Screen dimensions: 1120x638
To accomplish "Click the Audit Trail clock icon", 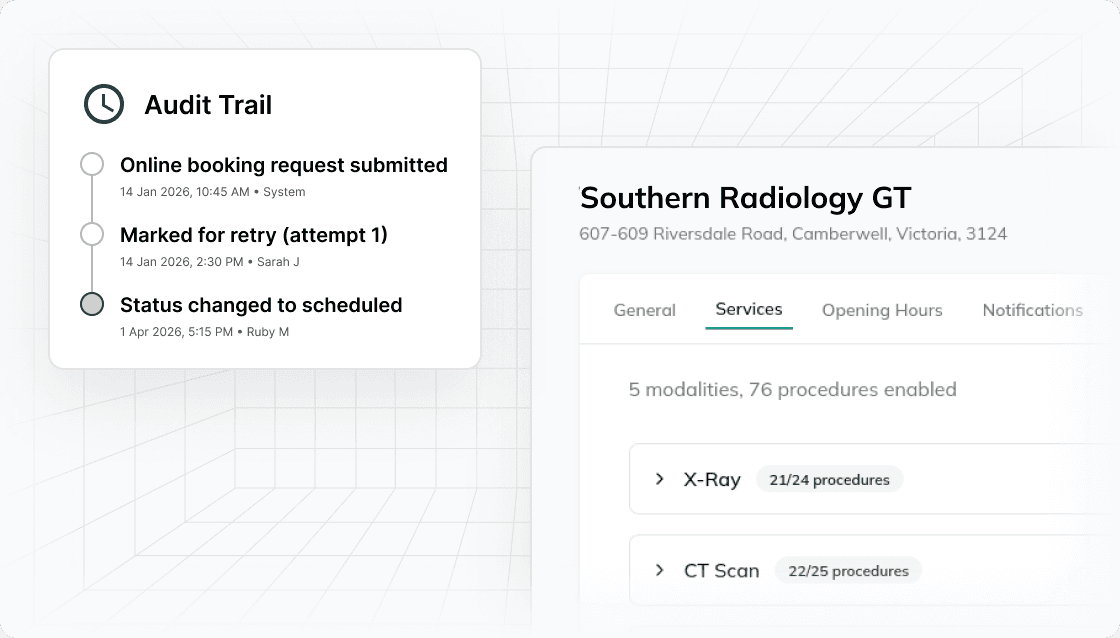I will (104, 104).
